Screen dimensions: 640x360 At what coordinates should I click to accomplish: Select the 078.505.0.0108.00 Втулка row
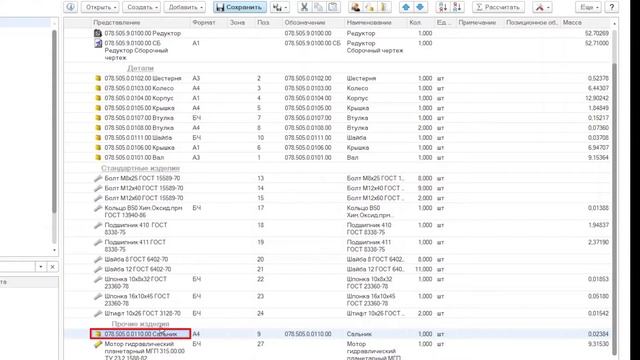(338, 128)
